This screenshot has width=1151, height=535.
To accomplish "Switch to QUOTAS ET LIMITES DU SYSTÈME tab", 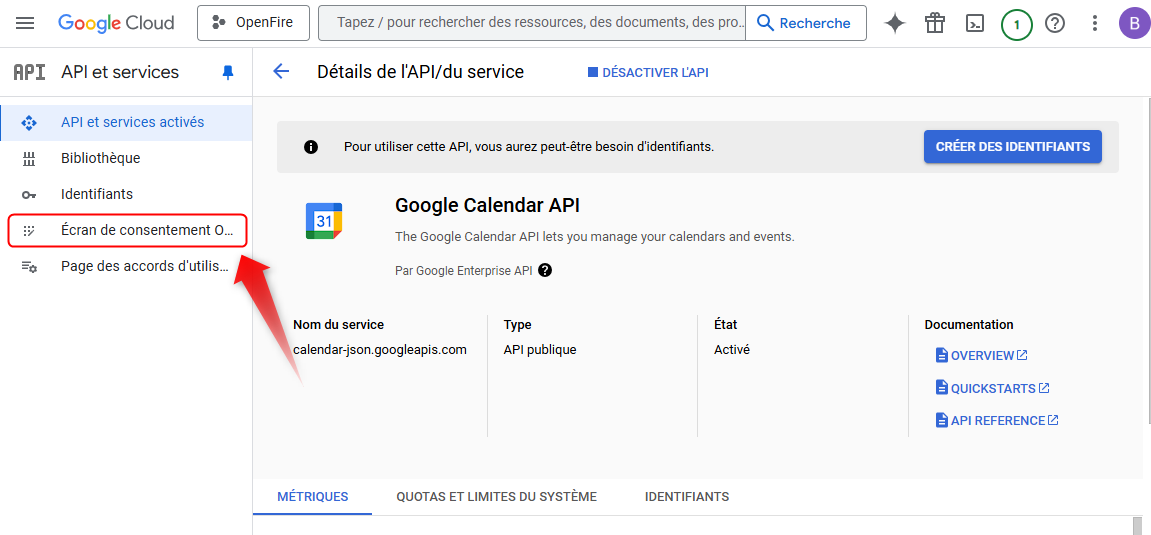I will 496,497.
